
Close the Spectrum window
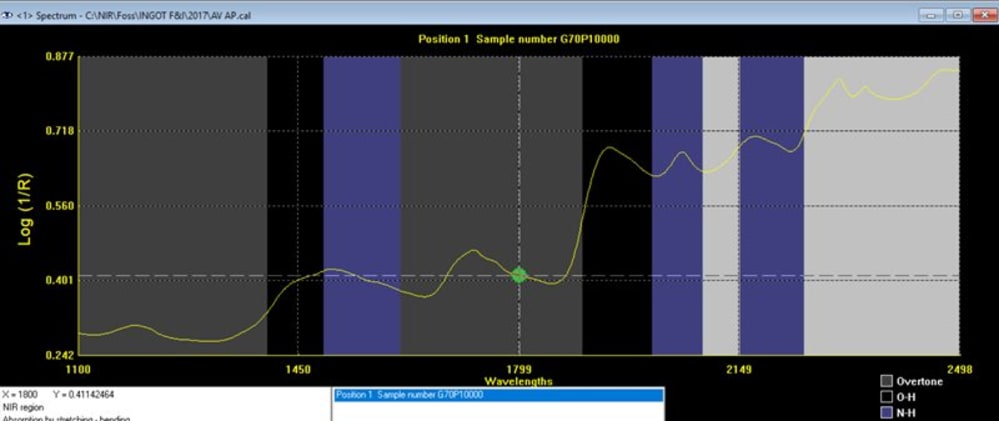983,15
